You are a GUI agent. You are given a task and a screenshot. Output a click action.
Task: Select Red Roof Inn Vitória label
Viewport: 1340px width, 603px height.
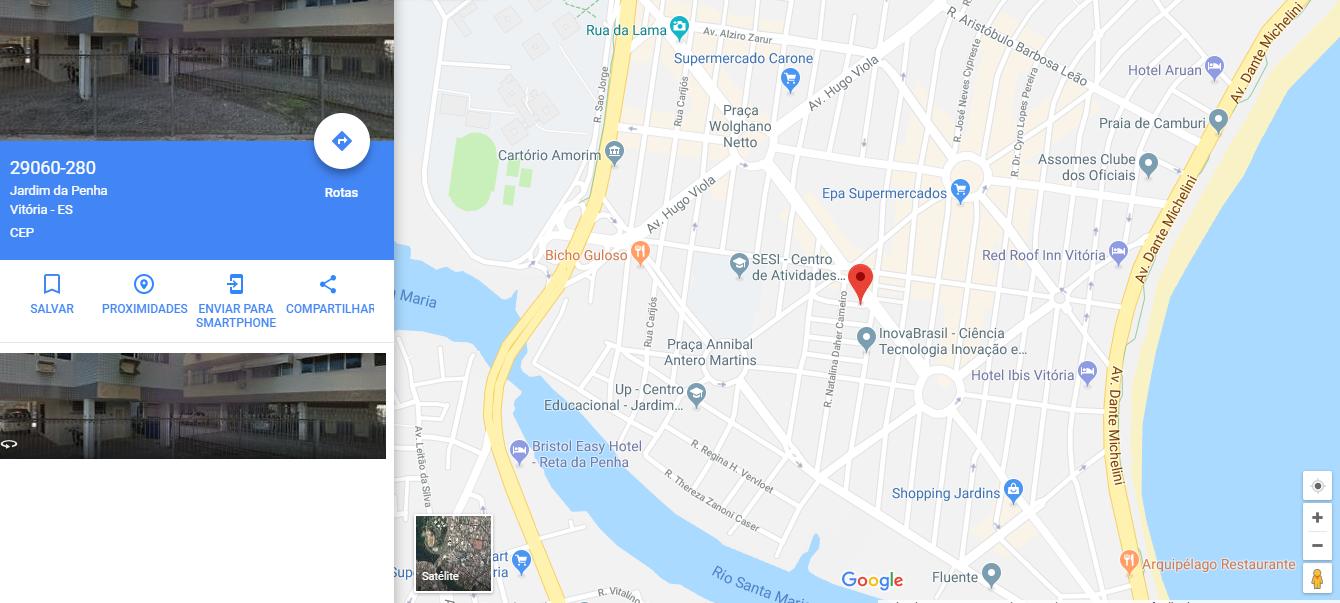(1044, 255)
